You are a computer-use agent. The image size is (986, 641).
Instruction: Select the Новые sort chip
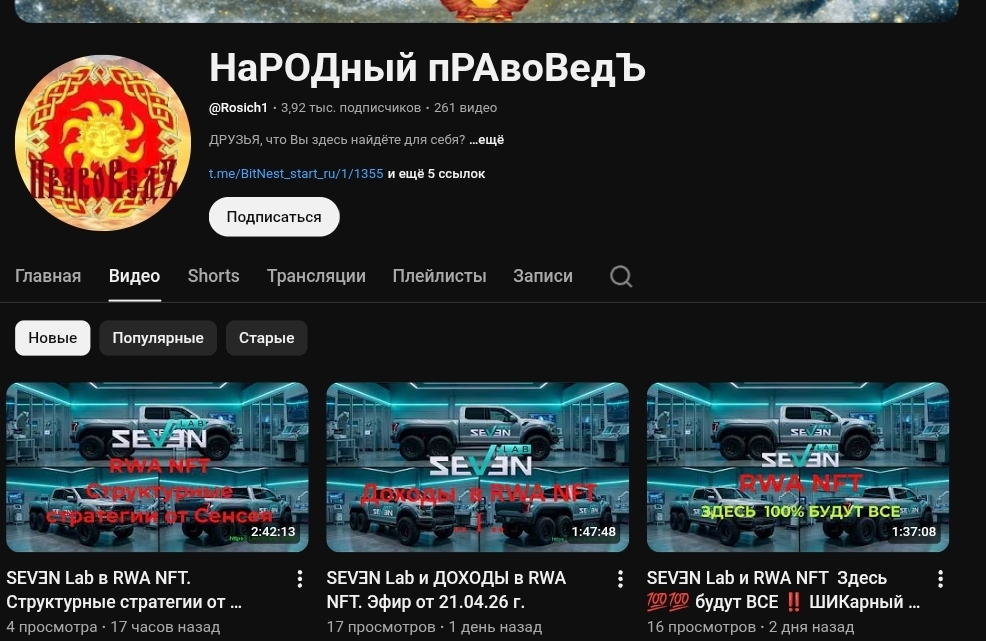pos(53,338)
